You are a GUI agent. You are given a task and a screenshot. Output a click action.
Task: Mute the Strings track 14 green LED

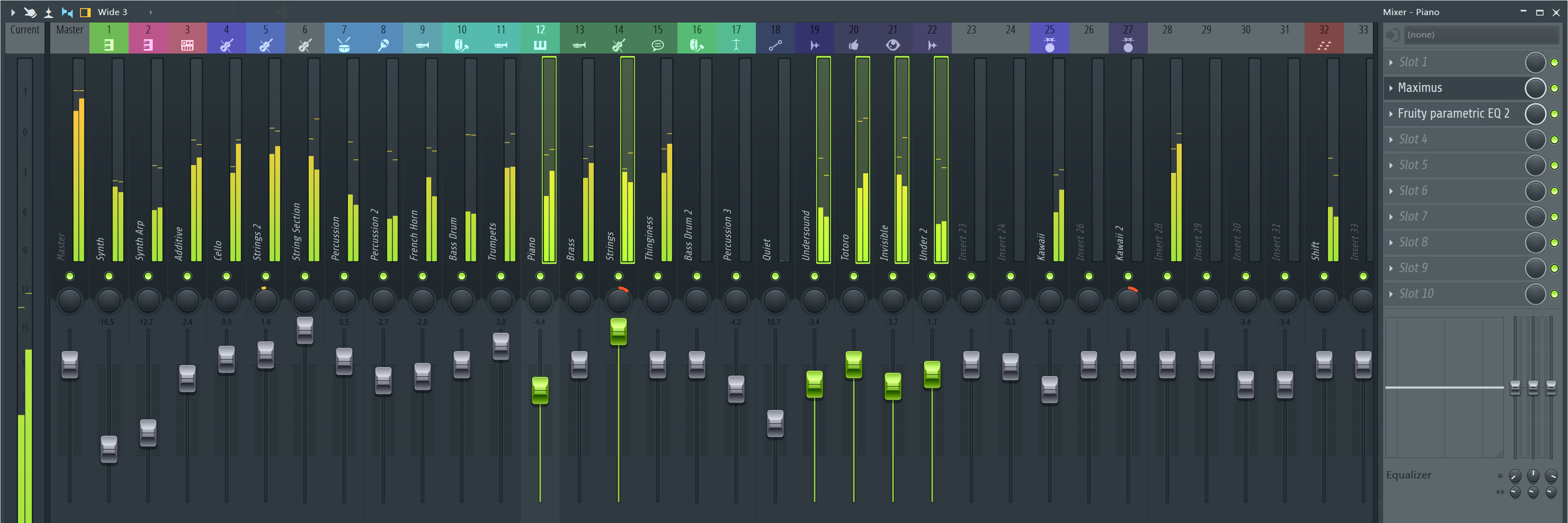click(x=619, y=277)
